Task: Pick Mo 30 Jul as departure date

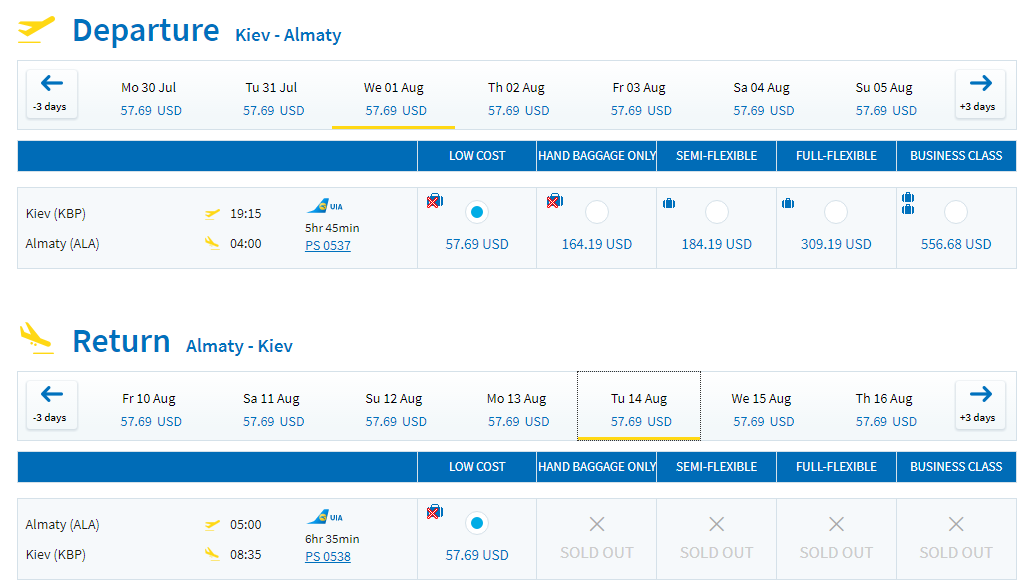Action: (149, 99)
